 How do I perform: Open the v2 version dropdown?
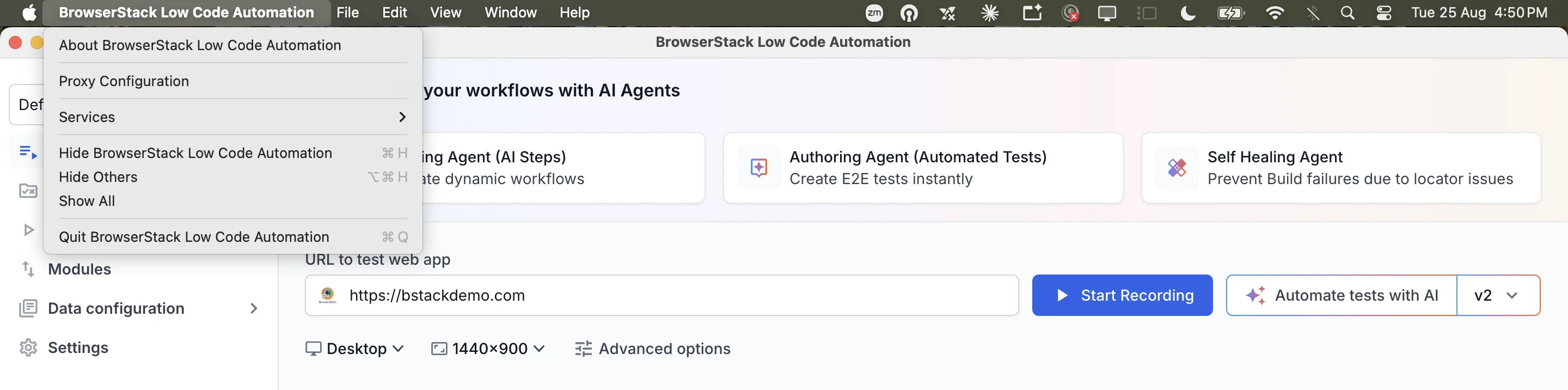(x=1498, y=296)
